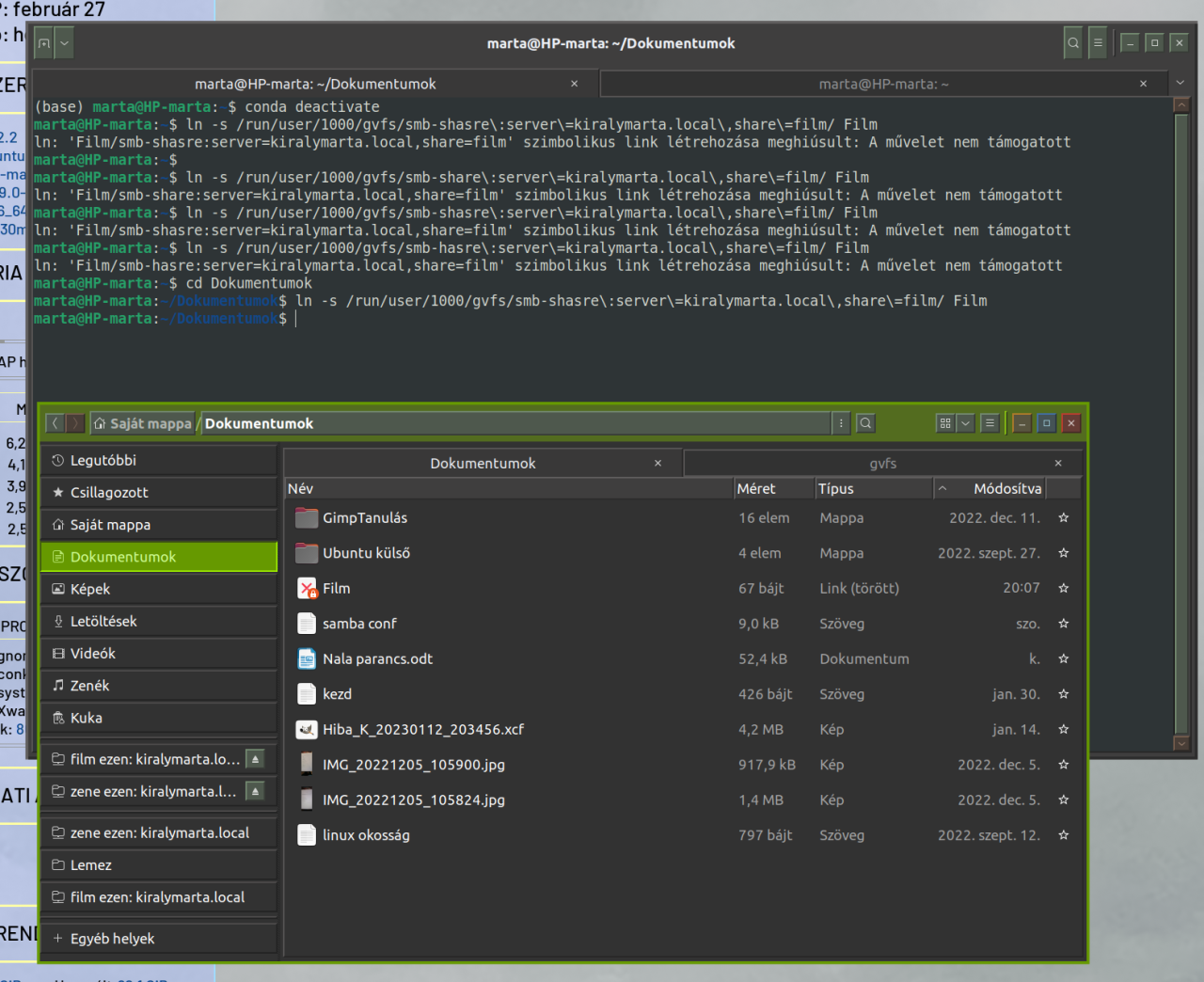The height and width of the screenshot is (982, 1204).
Task: Open Letöltések in sidebar
Action: (x=159, y=621)
